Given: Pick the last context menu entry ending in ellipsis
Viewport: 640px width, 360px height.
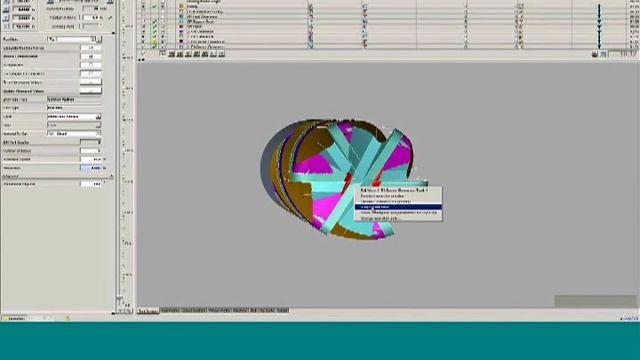Looking at the screenshot, I should click(398, 218).
